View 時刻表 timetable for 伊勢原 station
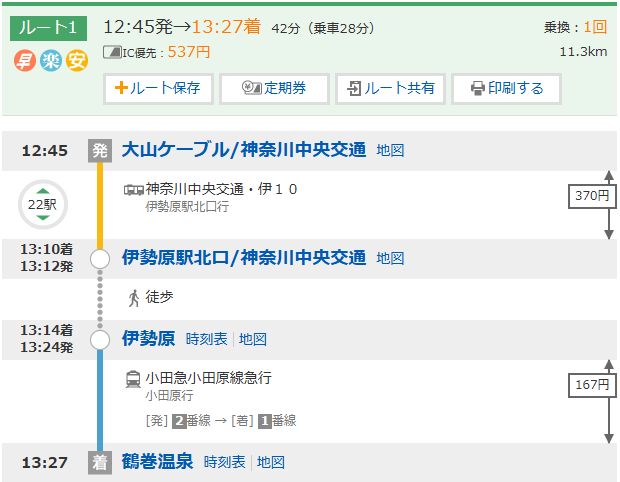 [206, 339]
